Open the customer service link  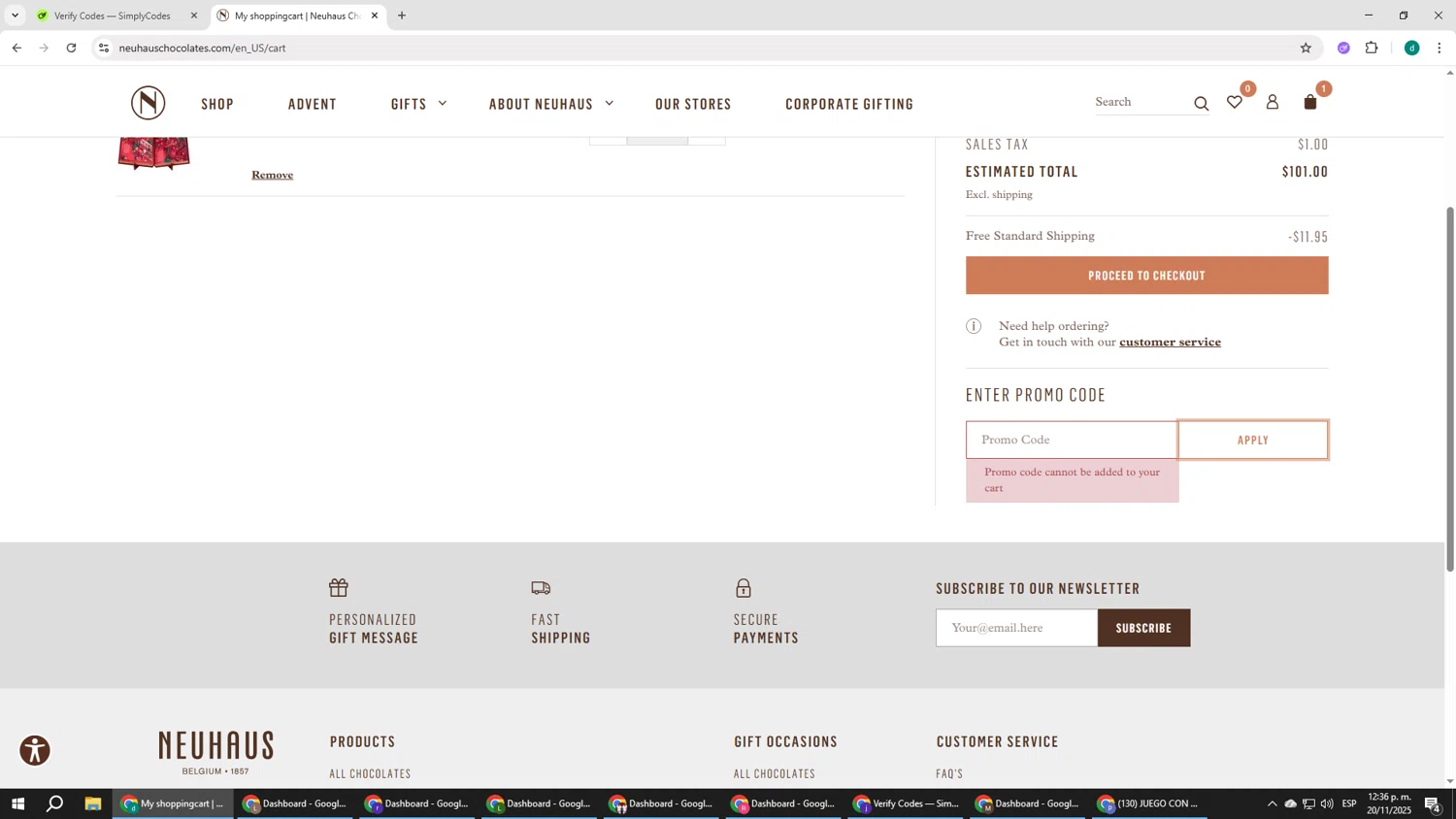point(1170,342)
